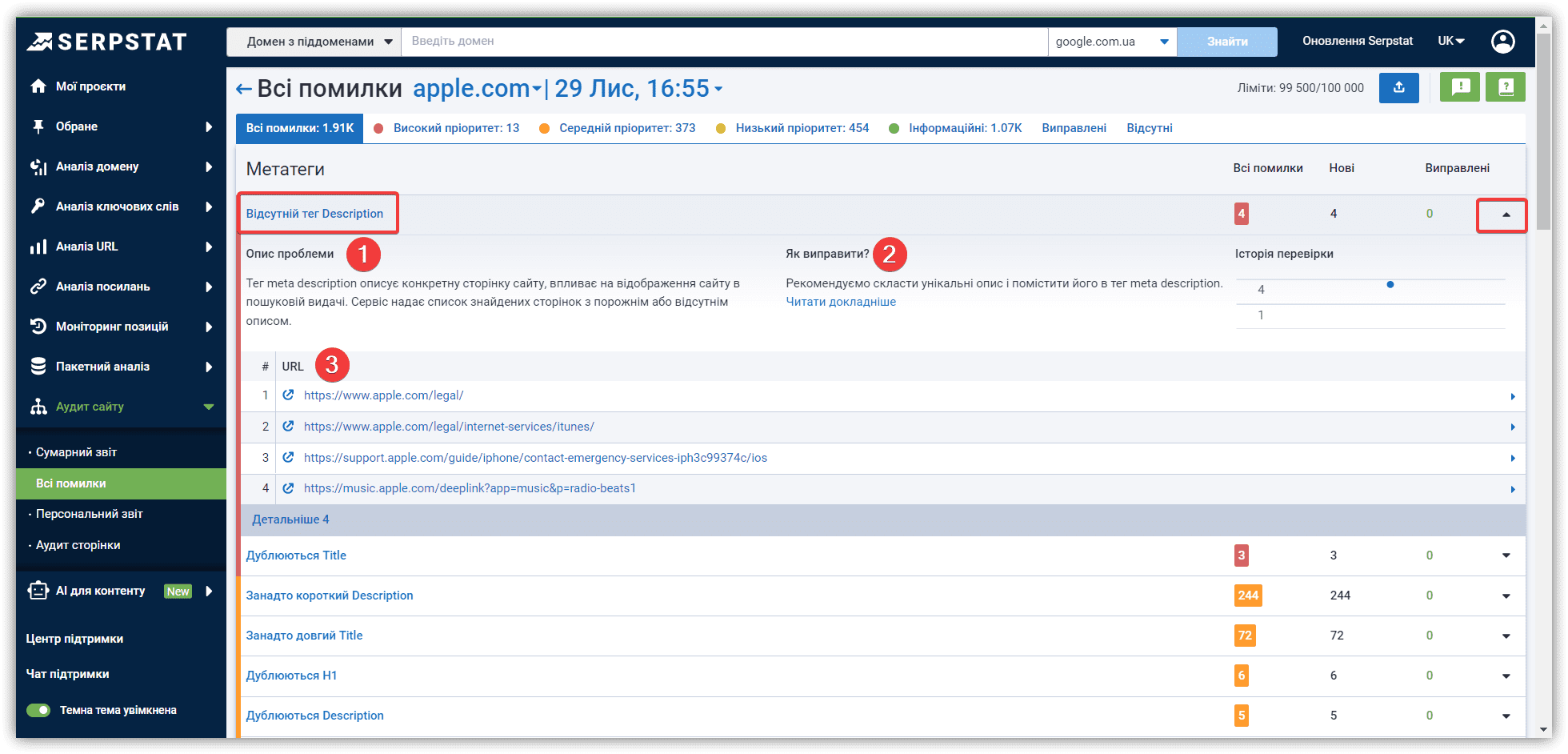This screenshot has height=754, width=1568.
Task: Click the sitemap icon for Аудит сайту
Action: 38,407
